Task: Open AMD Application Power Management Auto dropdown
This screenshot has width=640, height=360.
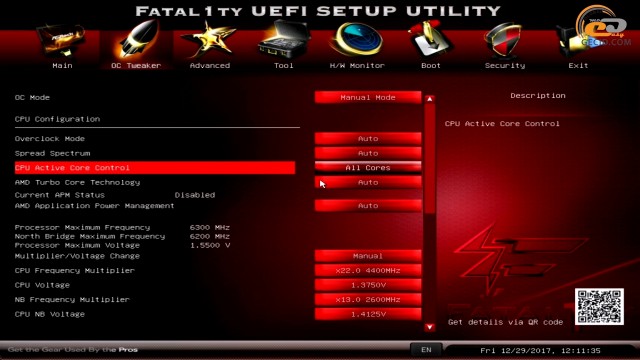Action: click(x=368, y=205)
